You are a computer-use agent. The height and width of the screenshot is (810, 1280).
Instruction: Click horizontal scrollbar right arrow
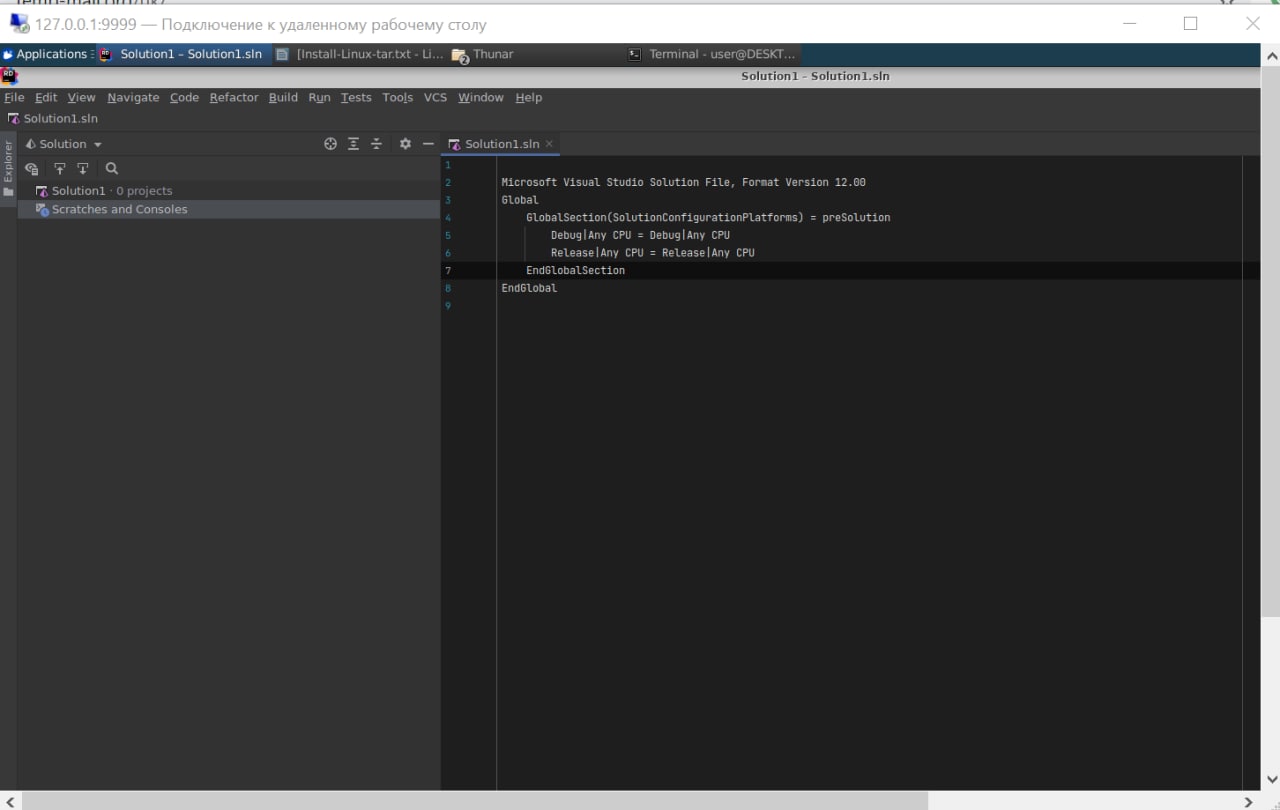coord(1248,801)
